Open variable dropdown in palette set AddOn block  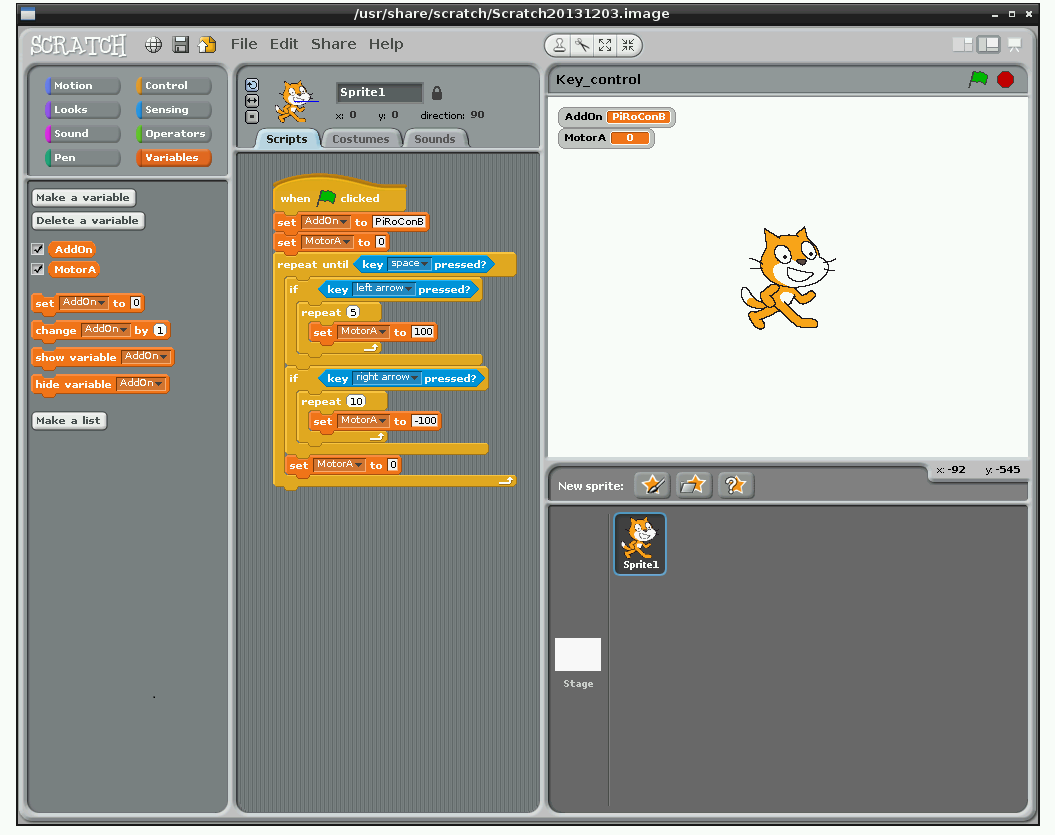pos(84,303)
